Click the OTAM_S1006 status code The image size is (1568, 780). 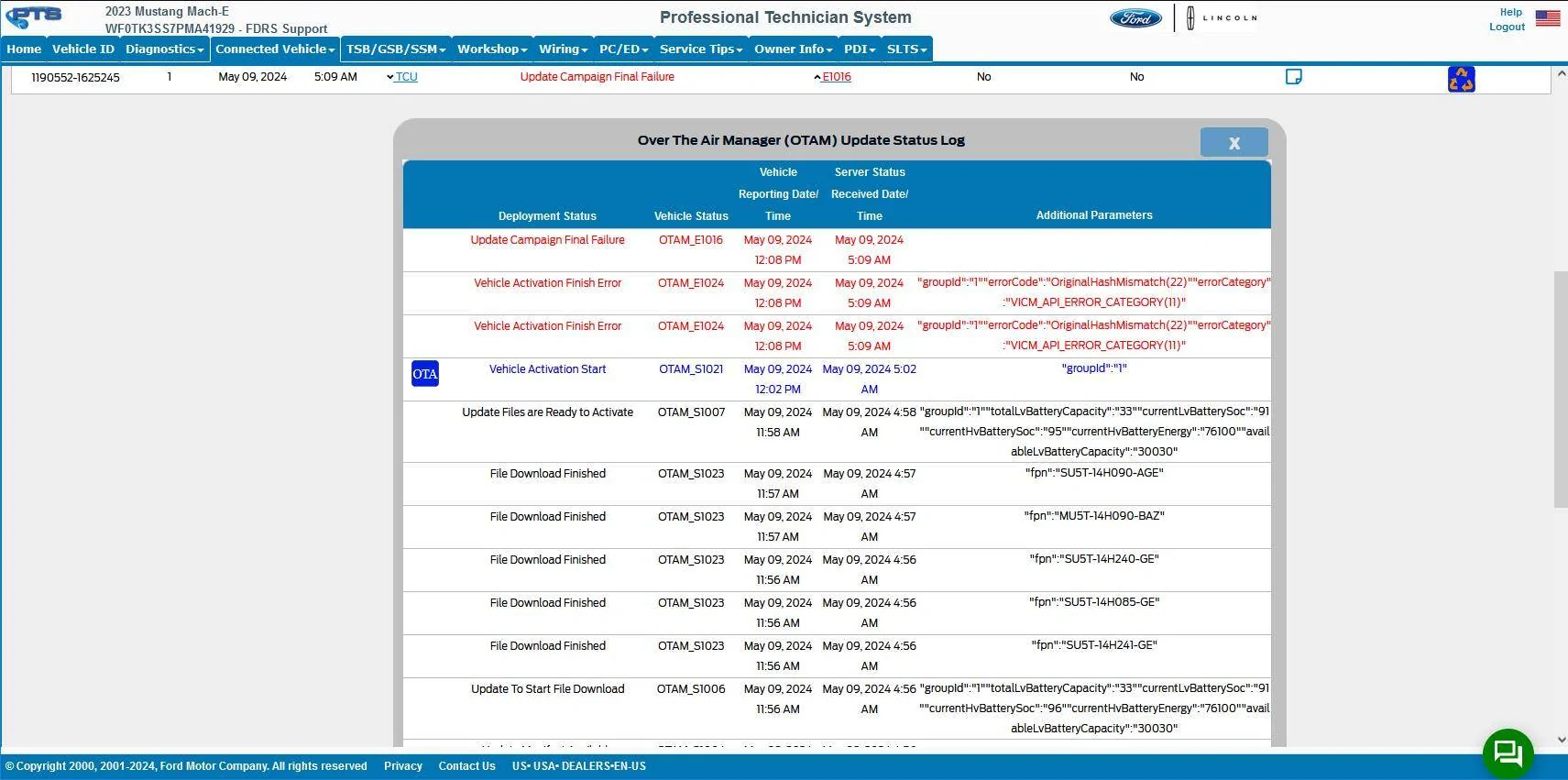(x=691, y=689)
